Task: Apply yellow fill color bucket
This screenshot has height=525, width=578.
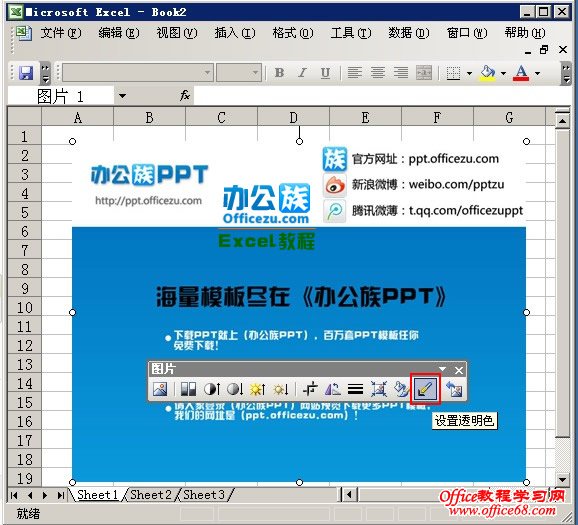Action: coord(487,73)
